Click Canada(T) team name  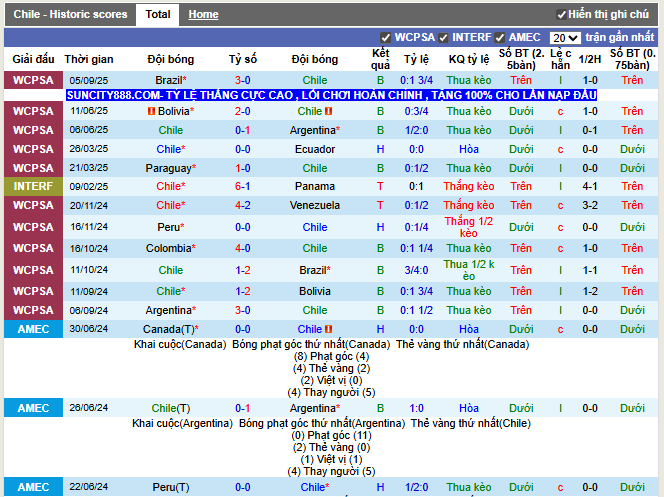coord(171,329)
